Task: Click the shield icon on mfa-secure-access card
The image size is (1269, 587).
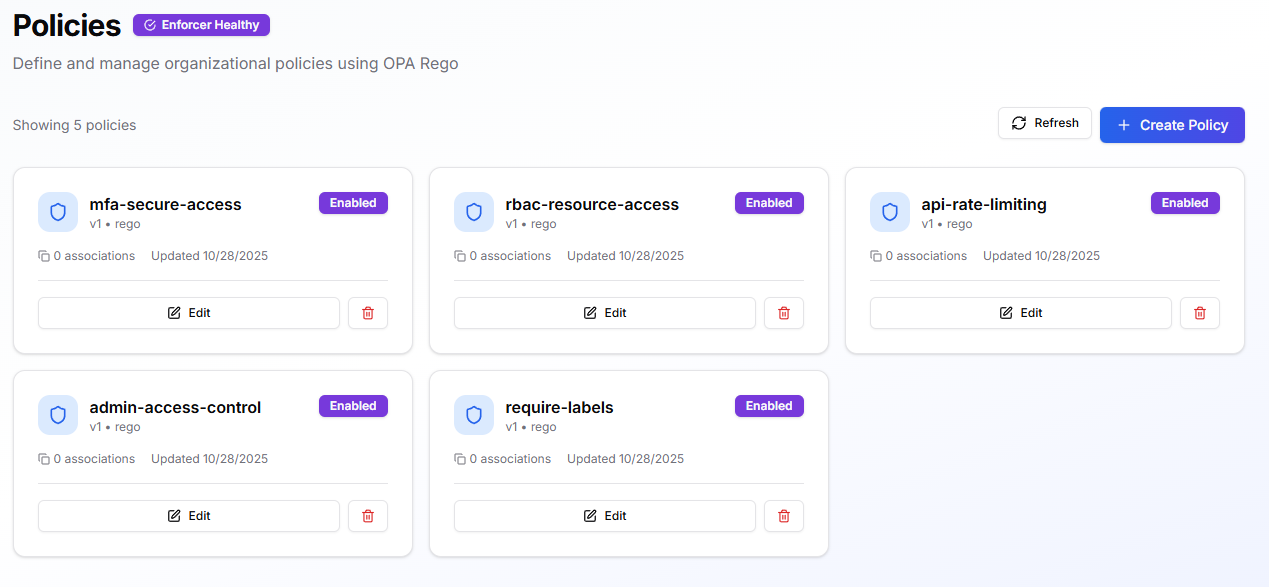Action: click(x=58, y=211)
